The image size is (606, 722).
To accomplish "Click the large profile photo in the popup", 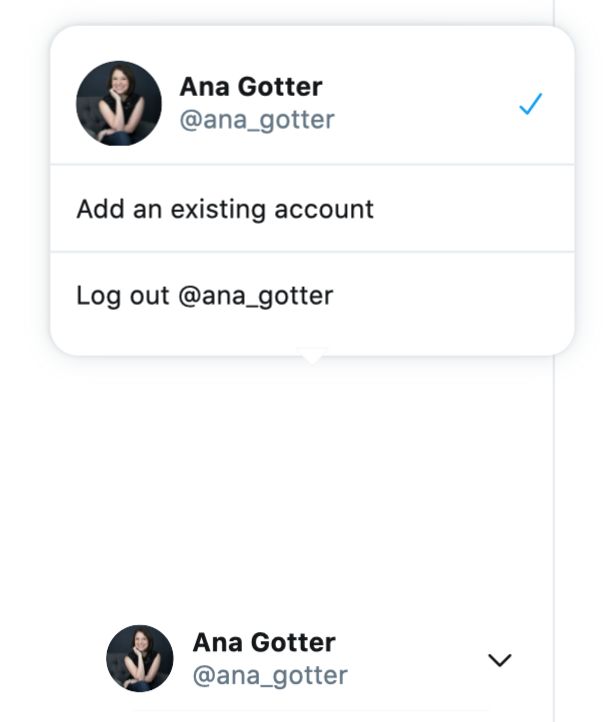I will (119, 103).
